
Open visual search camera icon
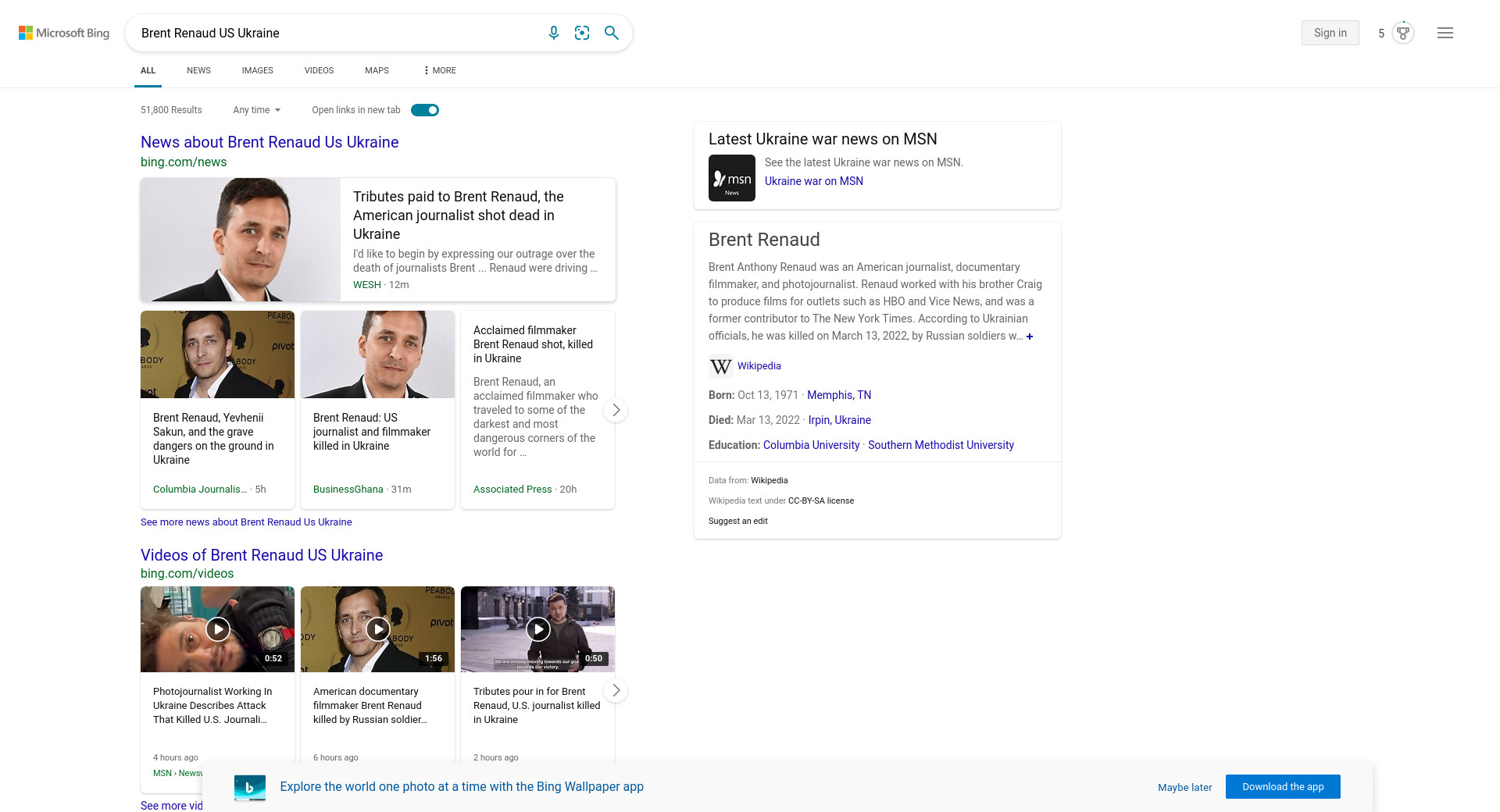[x=582, y=33]
